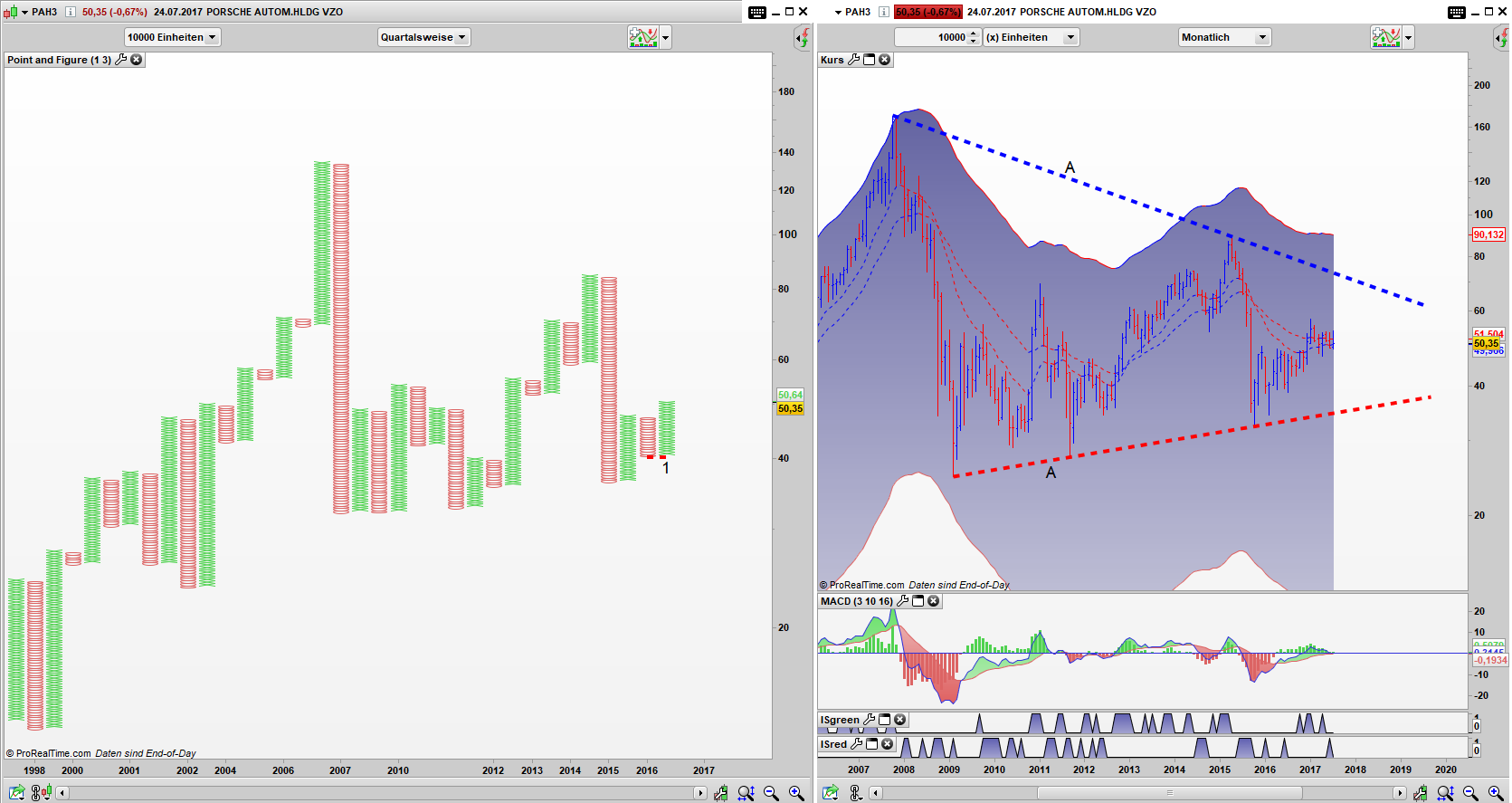Viewport: 1512px width, 803px height.
Task: Open the 10000 Einheiten dropdown
Action: coord(172,37)
